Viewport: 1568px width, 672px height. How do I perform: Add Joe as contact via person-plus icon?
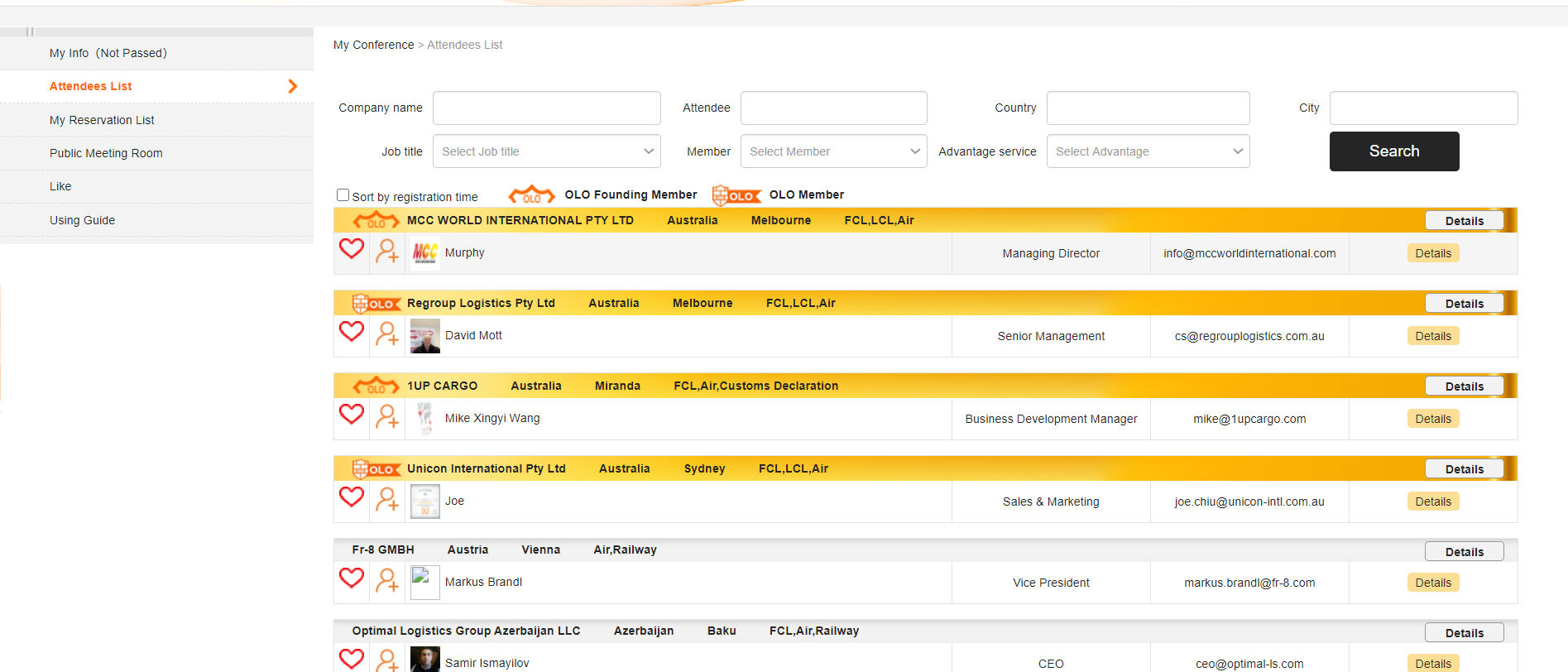click(x=387, y=499)
